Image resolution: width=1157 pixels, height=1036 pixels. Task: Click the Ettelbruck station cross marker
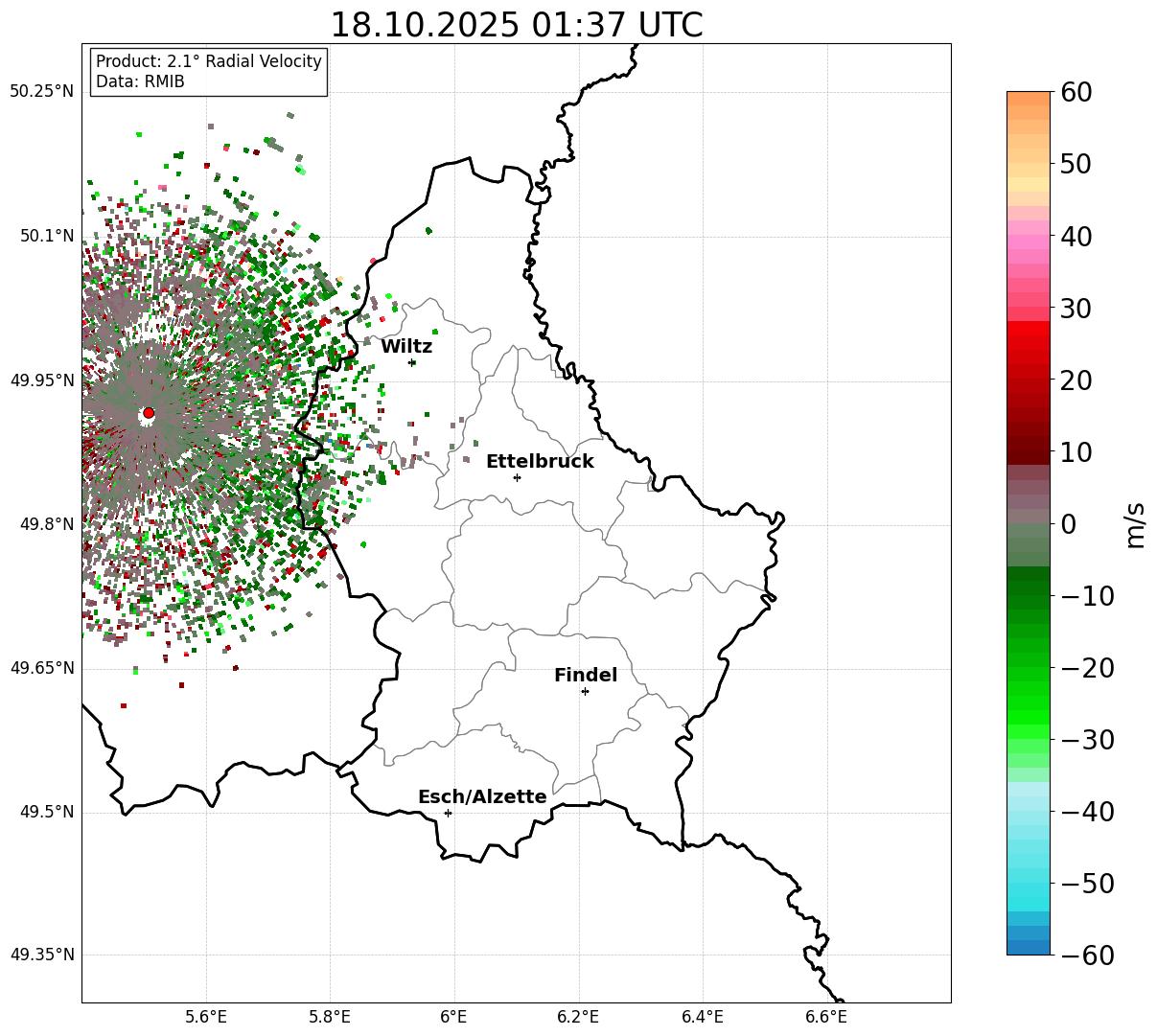(x=518, y=477)
